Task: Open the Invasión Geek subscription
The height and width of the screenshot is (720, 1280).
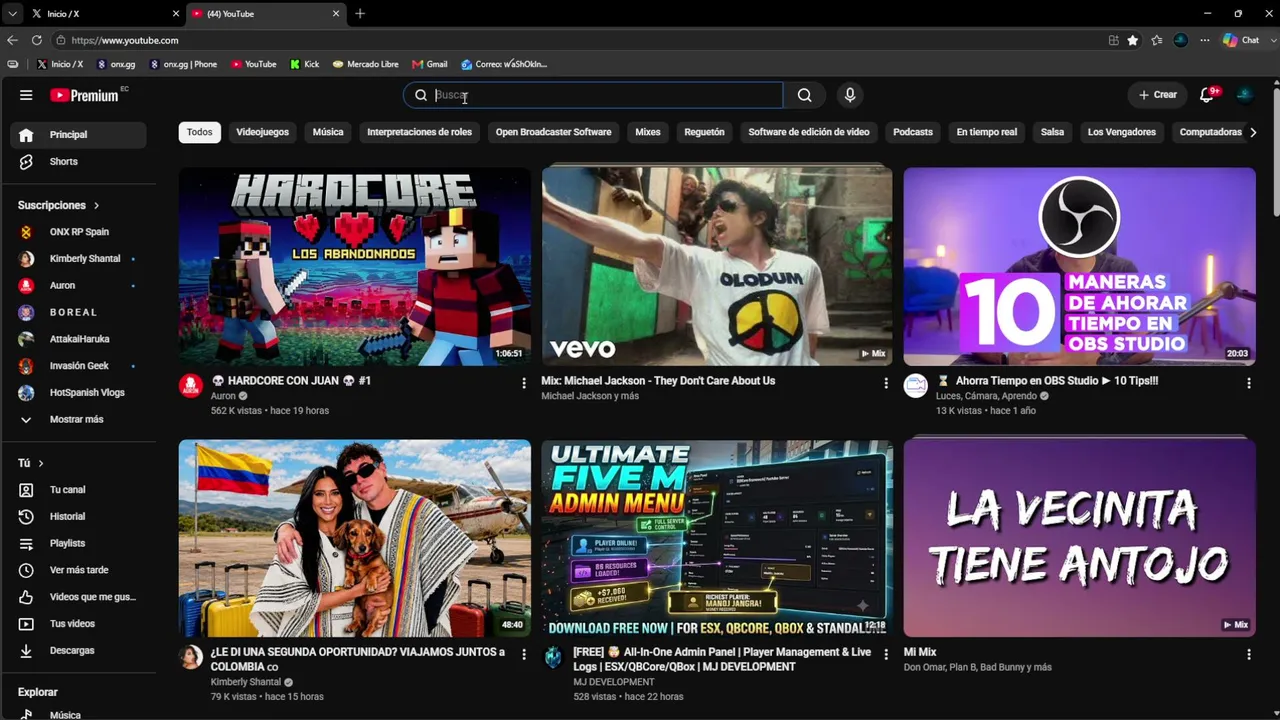Action: click(x=80, y=366)
